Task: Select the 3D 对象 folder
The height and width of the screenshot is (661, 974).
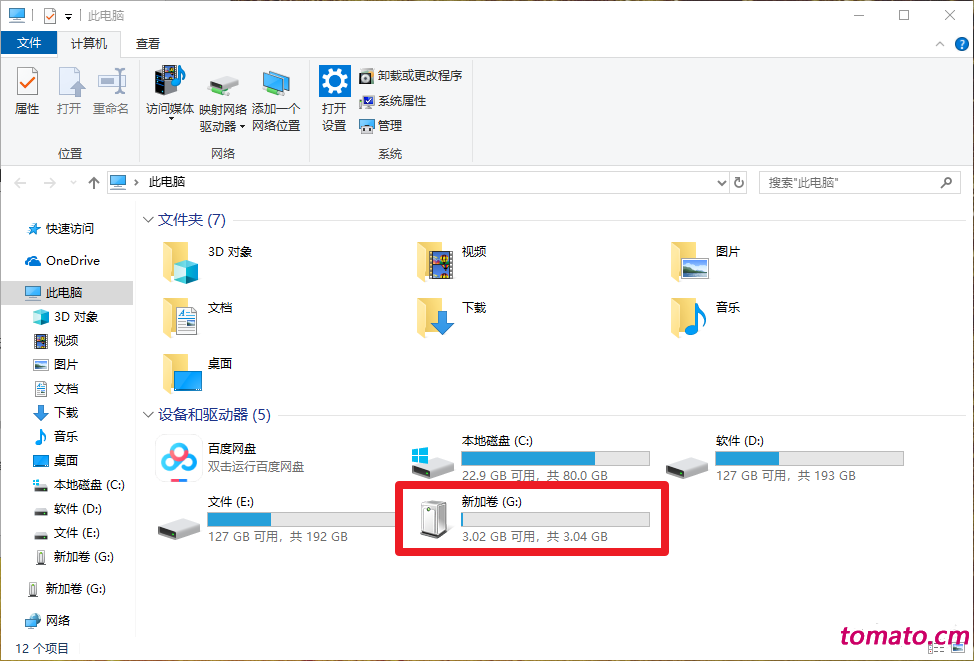Action: tap(207, 262)
